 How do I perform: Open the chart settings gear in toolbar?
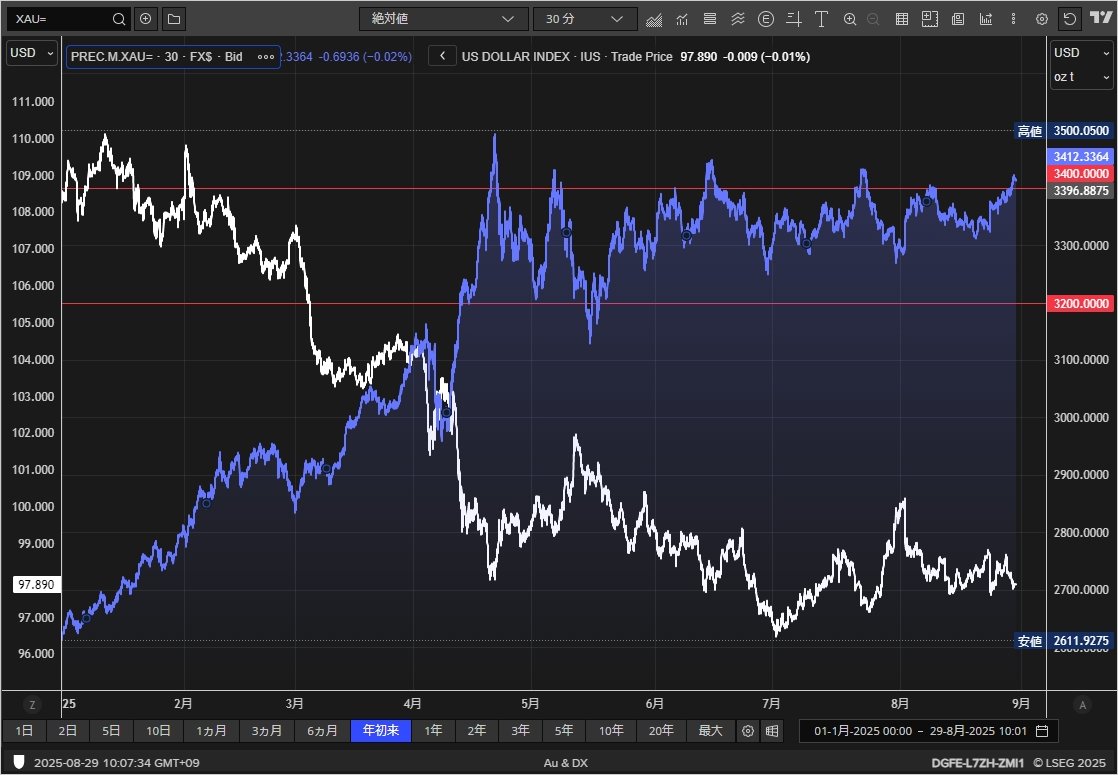(x=1042, y=19)
